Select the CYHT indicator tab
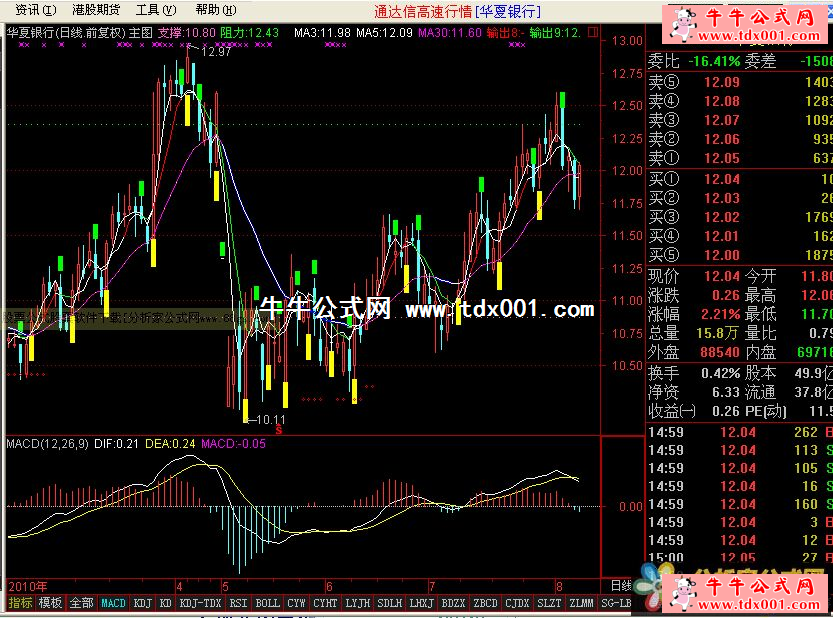 [x=325, y=603]
